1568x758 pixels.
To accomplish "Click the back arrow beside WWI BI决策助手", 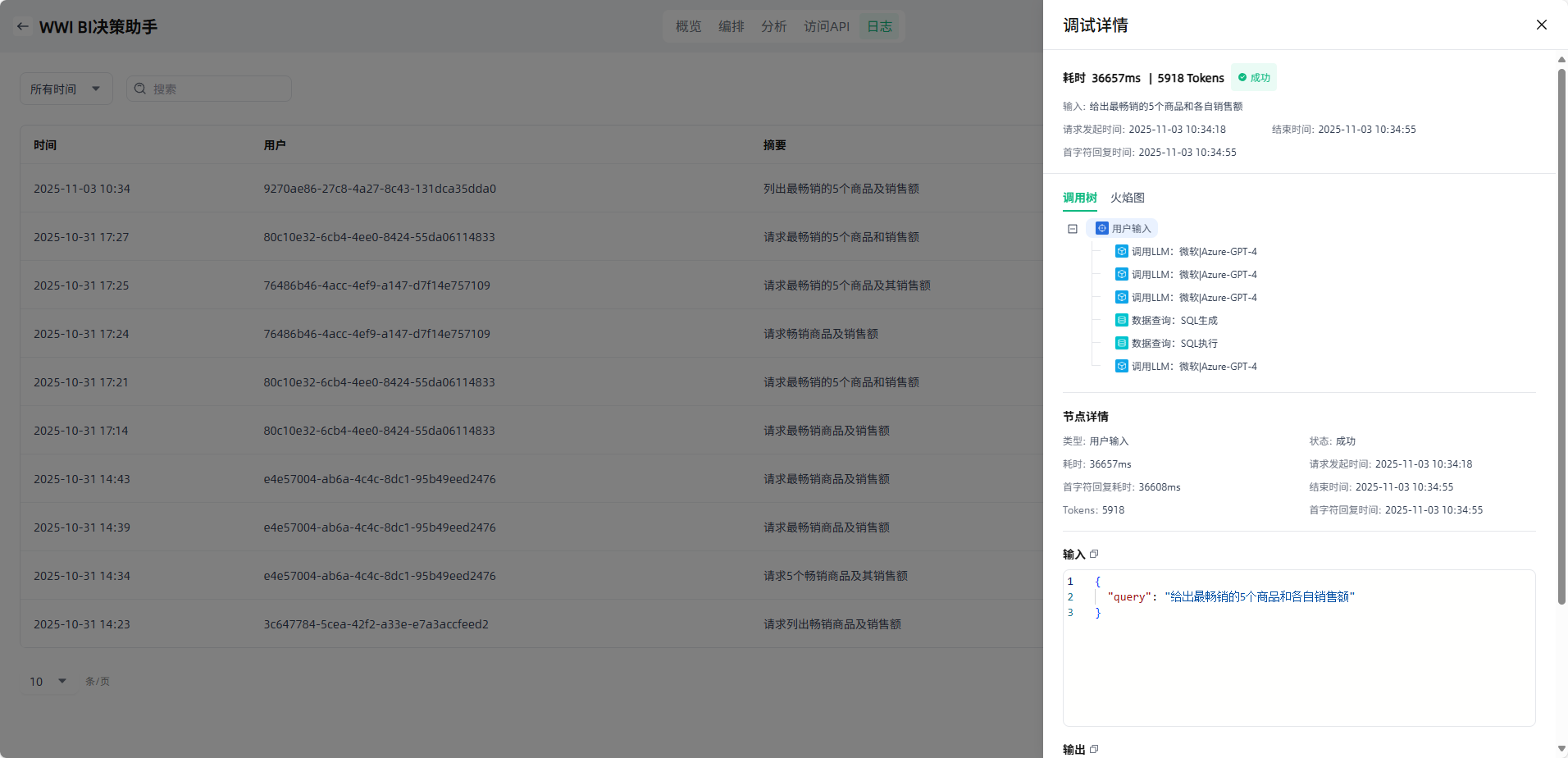I will (23, 26).
